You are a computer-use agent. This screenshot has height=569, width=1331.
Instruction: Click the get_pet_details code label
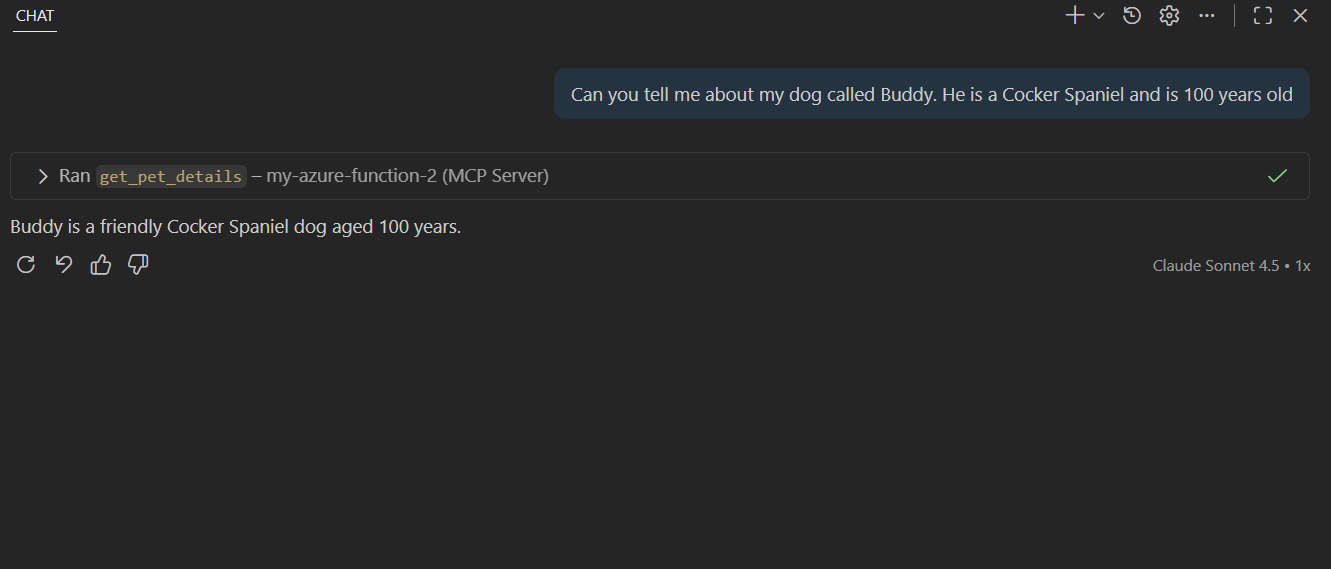point(171,176)
